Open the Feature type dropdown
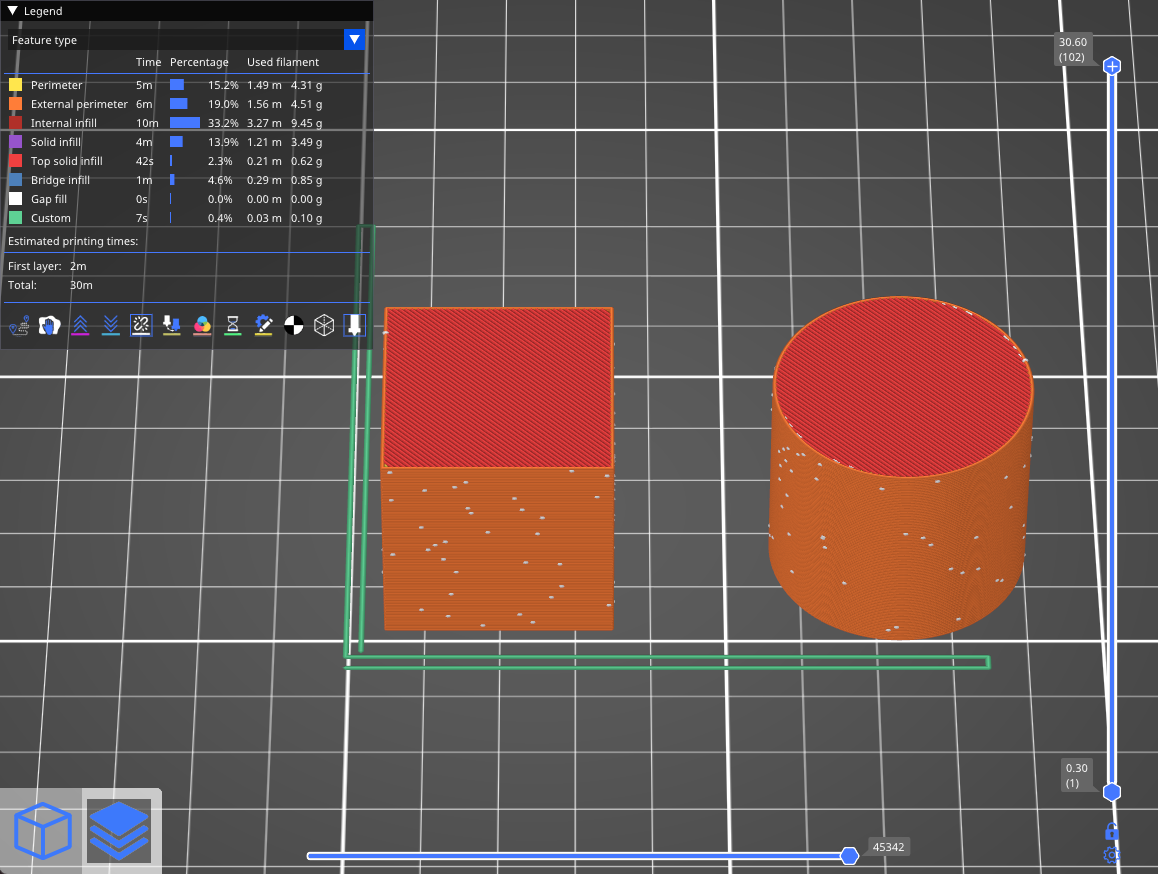The width and height of the screenshot is (1158, 874). 354,40
